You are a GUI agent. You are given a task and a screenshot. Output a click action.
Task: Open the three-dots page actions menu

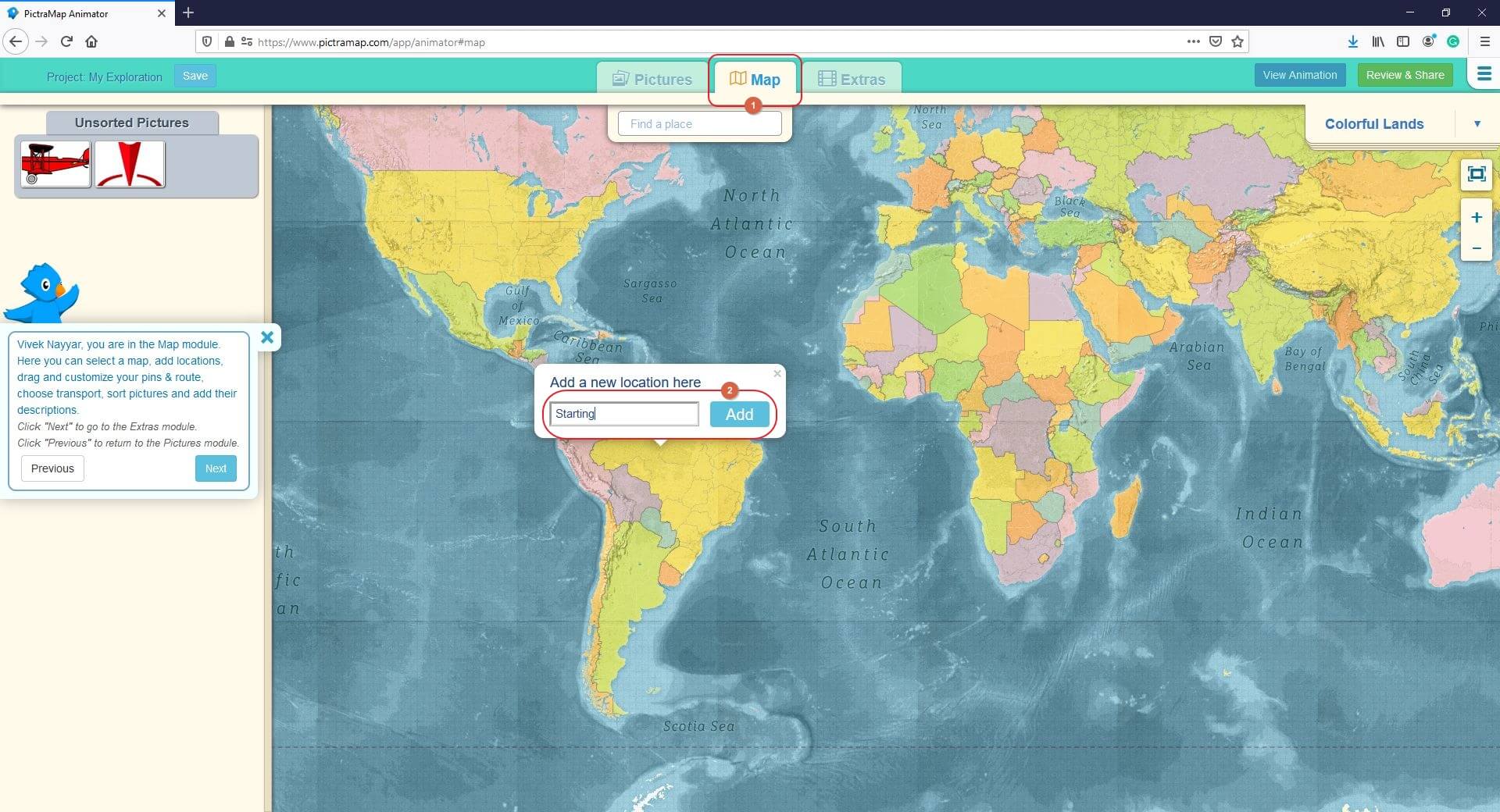click(x=1193, y=41)
